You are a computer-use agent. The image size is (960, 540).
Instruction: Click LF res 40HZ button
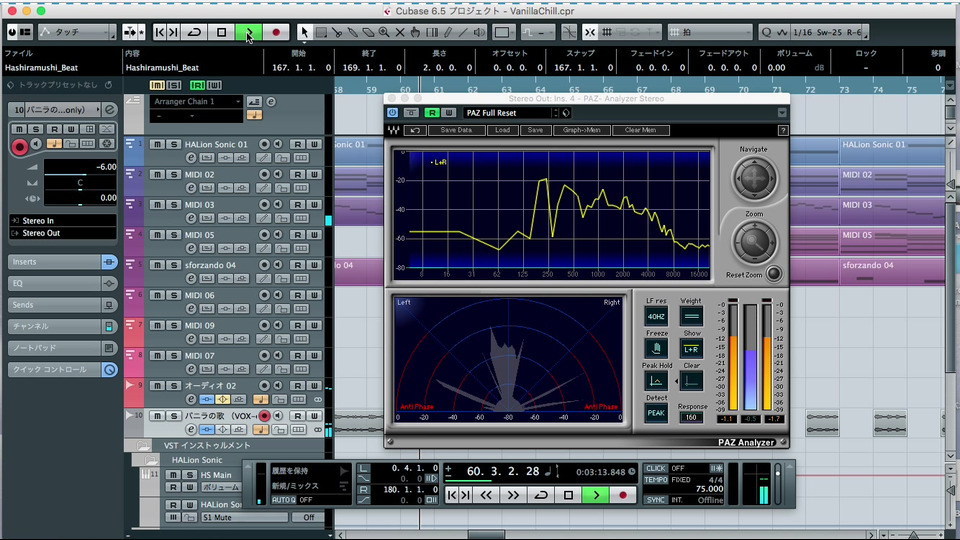point(656,317)
